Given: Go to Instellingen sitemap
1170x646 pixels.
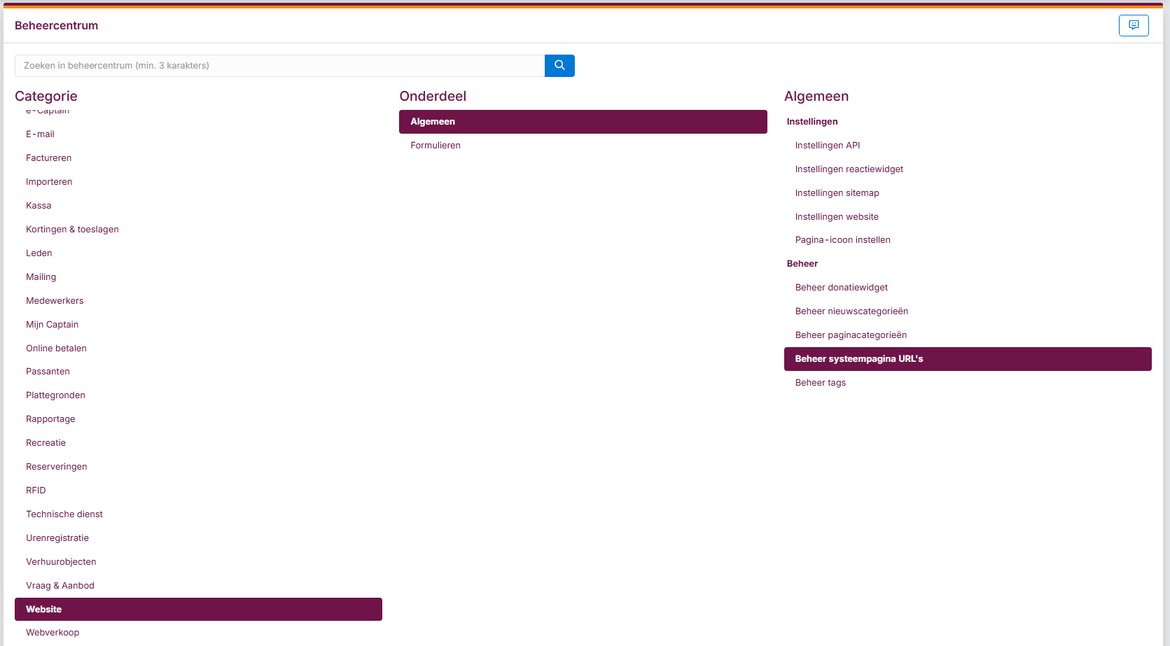Looking at the screenshot, I should [x=837, y=193].
